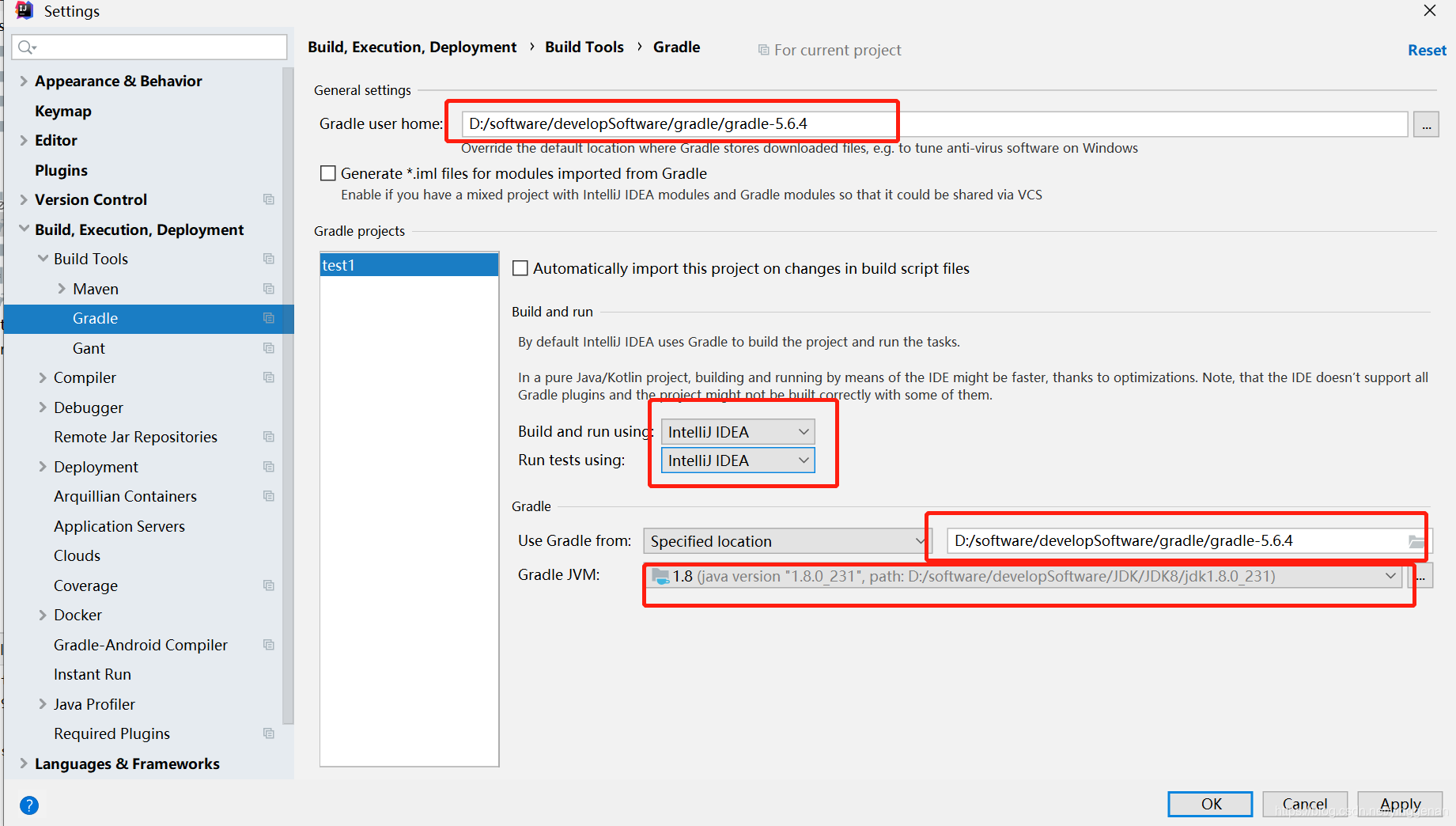
Task: Select Gant under Build Tools
Action: [x=89, y=348]
